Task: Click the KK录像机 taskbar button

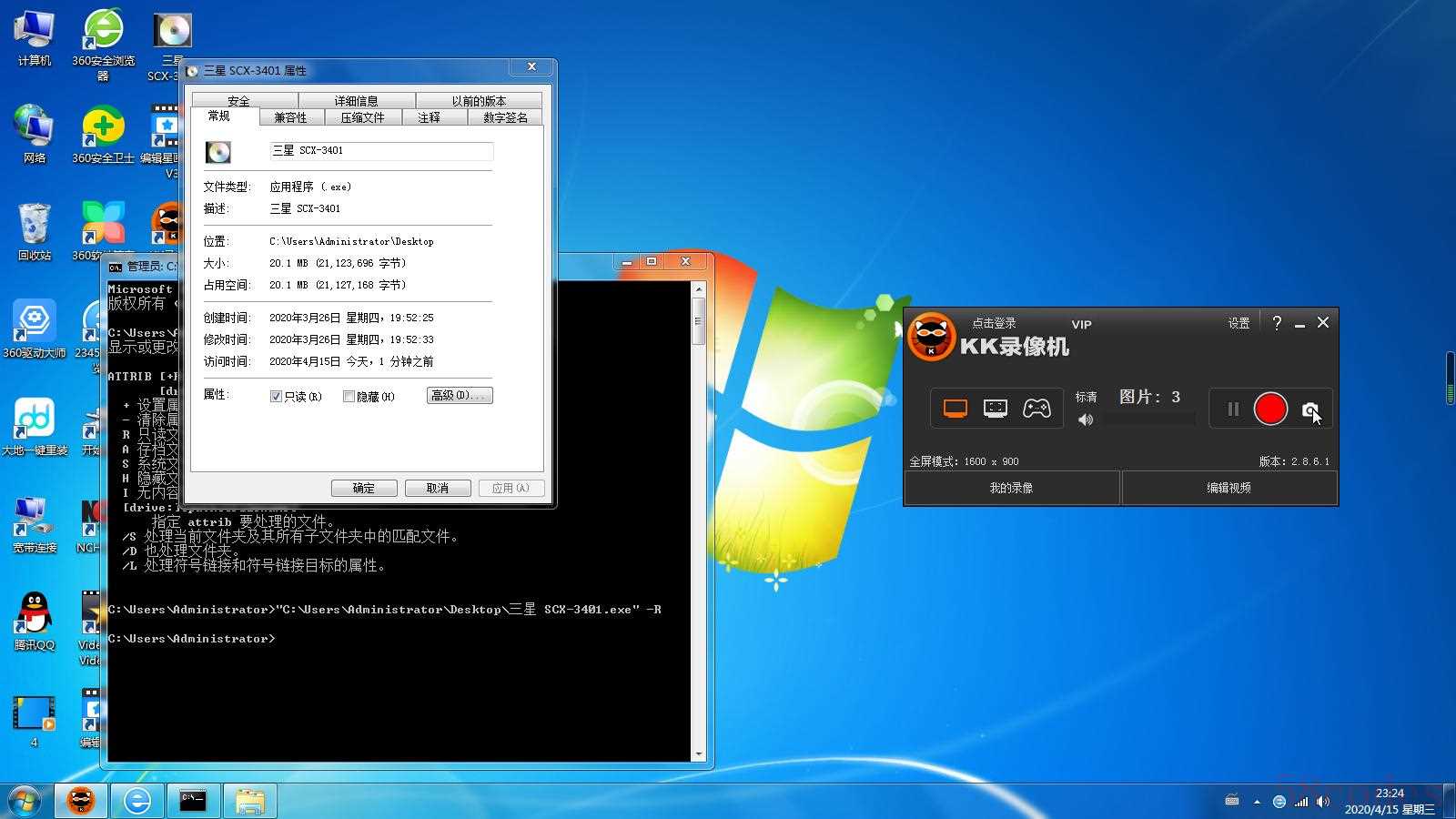Action: [82, 801]
